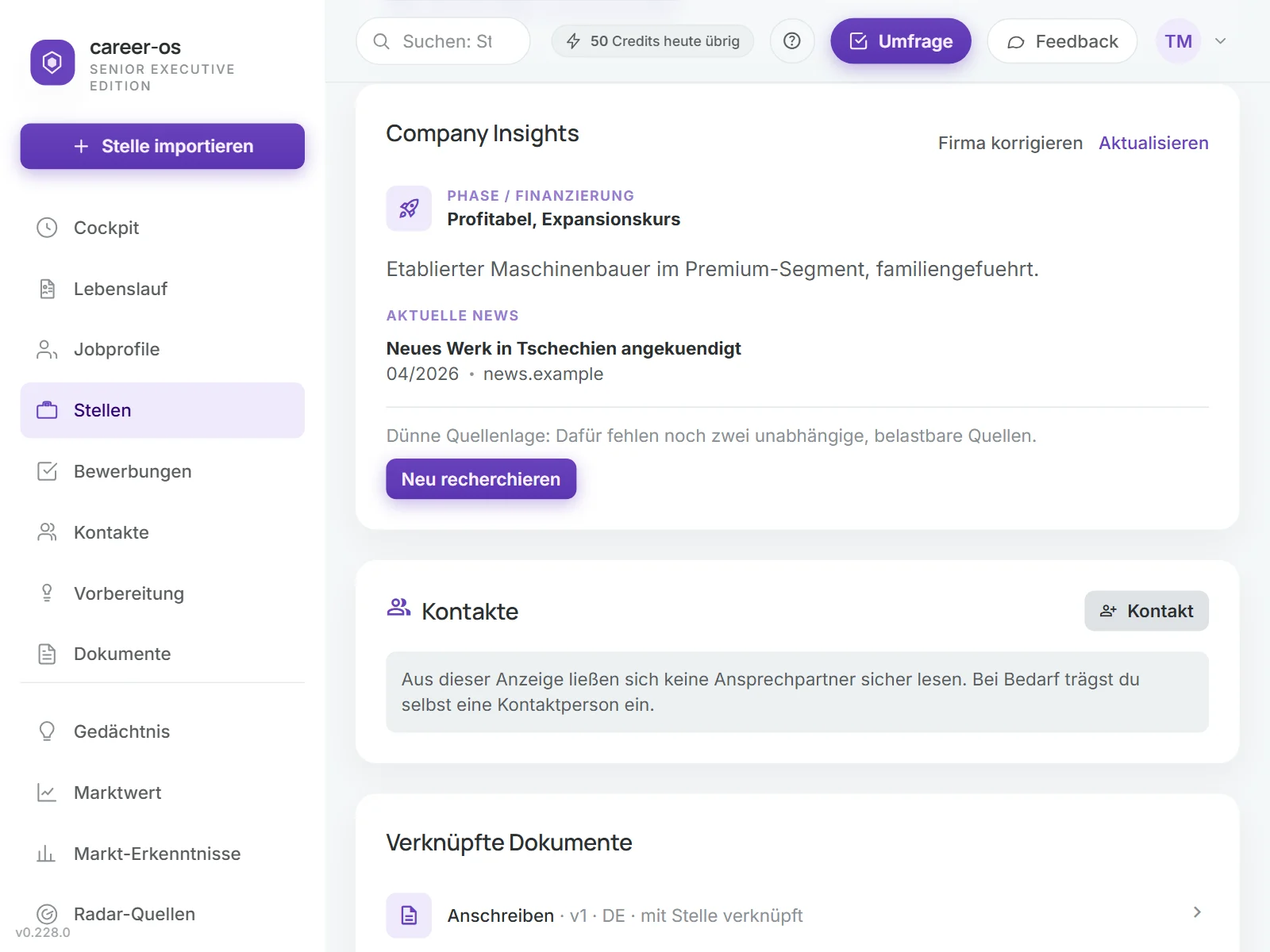Click the Anschreiben document icon
Screen dimensions: 1270x952
click(x=409, y=916)
